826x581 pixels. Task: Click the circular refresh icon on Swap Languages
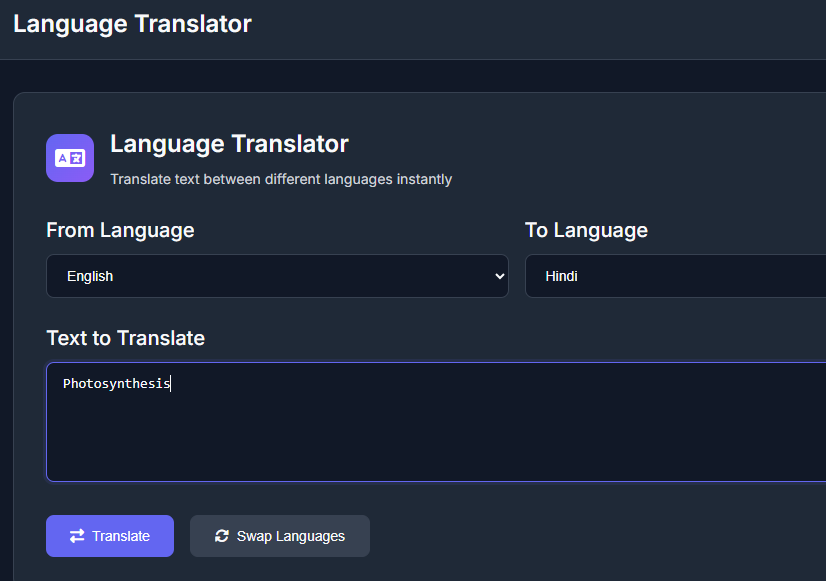[222, 536]
